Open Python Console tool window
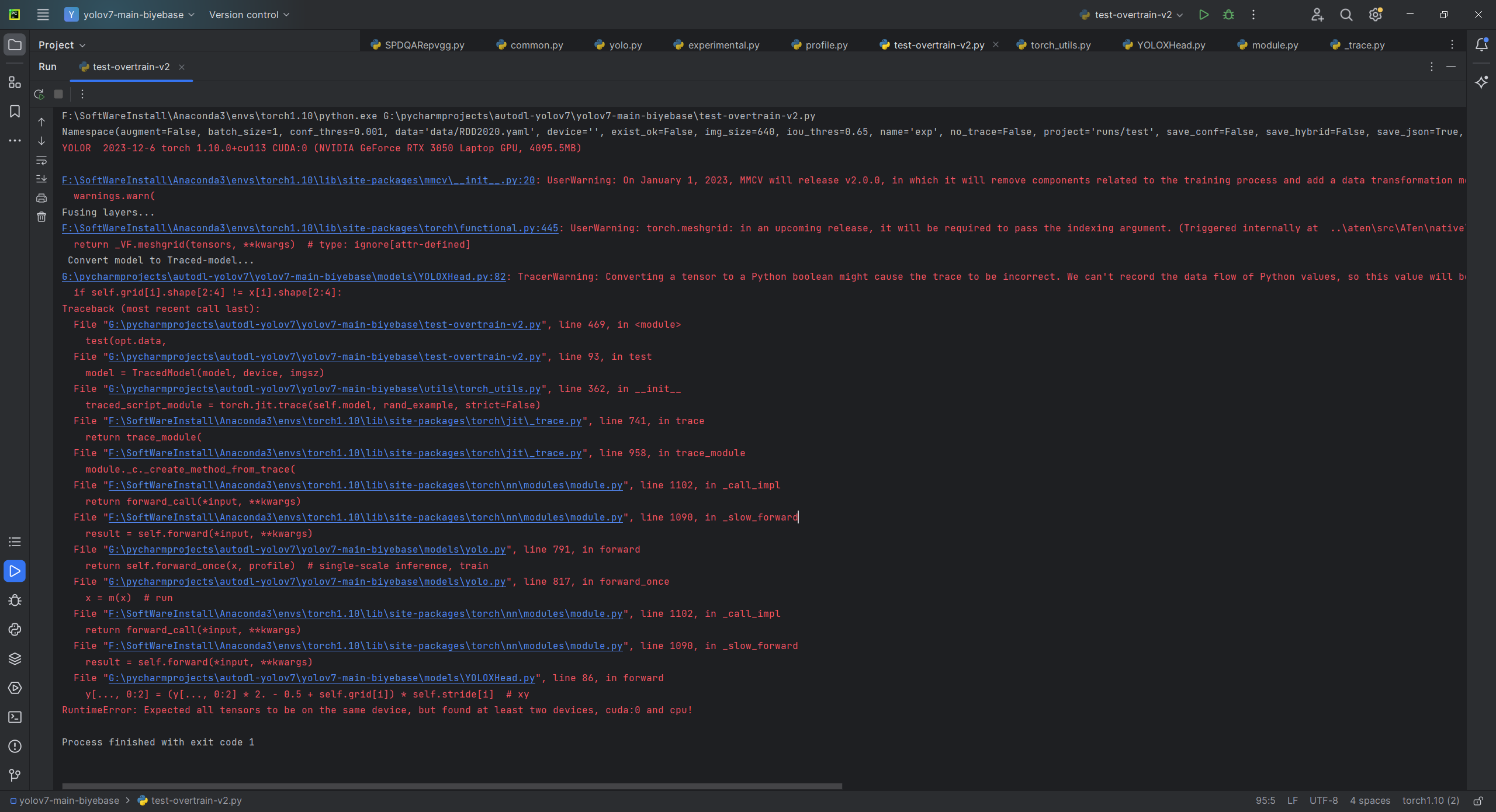The height and width of the screenshot is (812, 1496). (x=15, y=630)
